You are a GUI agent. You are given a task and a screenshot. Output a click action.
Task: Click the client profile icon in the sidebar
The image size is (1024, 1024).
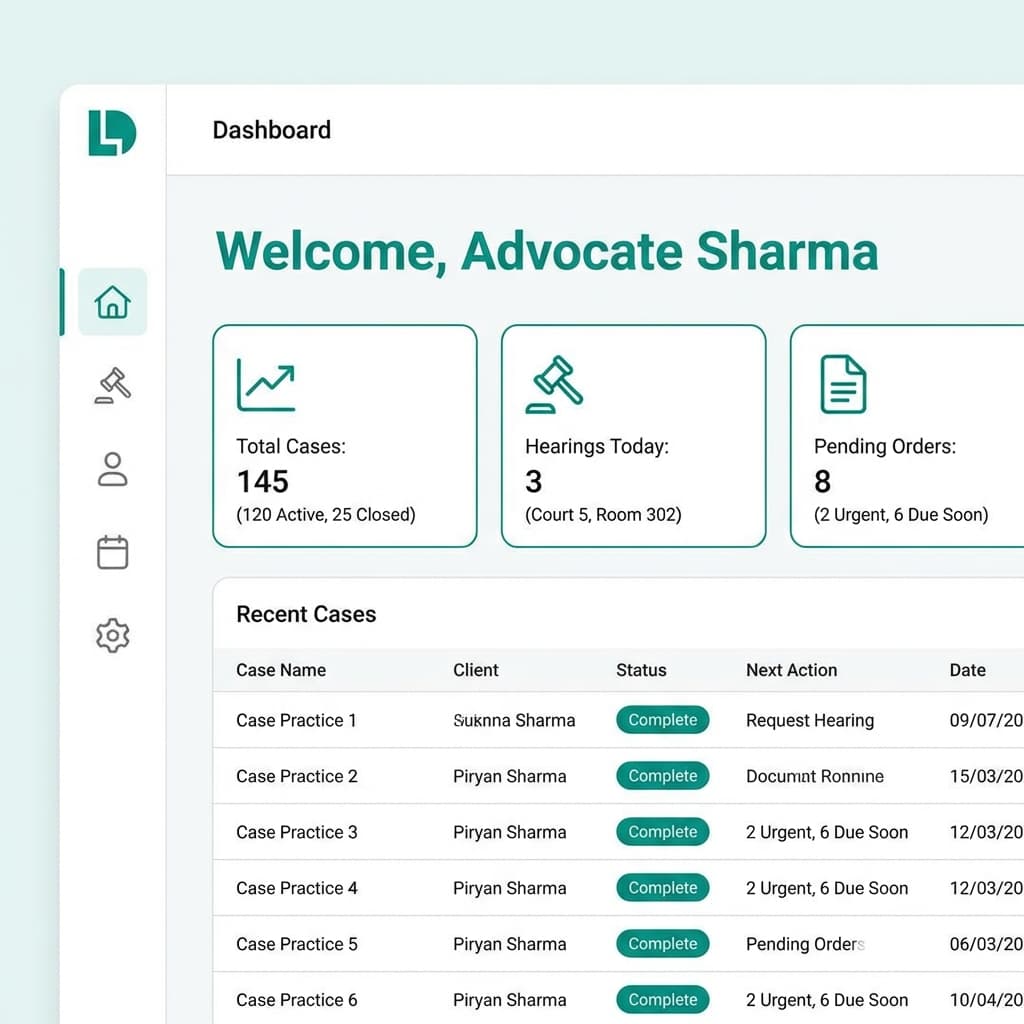coord(112,468)
